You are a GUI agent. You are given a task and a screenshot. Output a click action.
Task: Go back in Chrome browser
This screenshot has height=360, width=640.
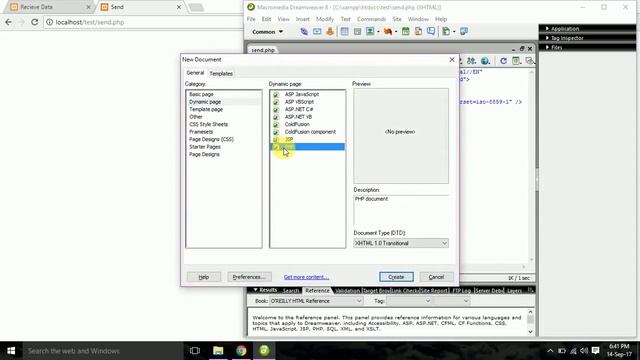[x=9, y=22]
